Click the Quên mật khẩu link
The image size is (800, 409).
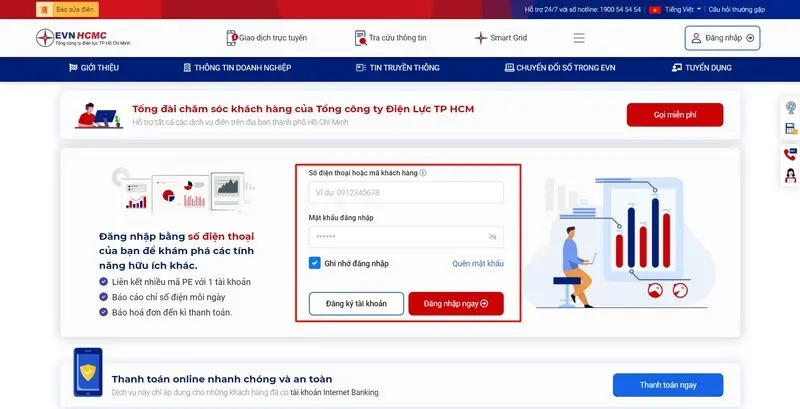click(478, 264)
